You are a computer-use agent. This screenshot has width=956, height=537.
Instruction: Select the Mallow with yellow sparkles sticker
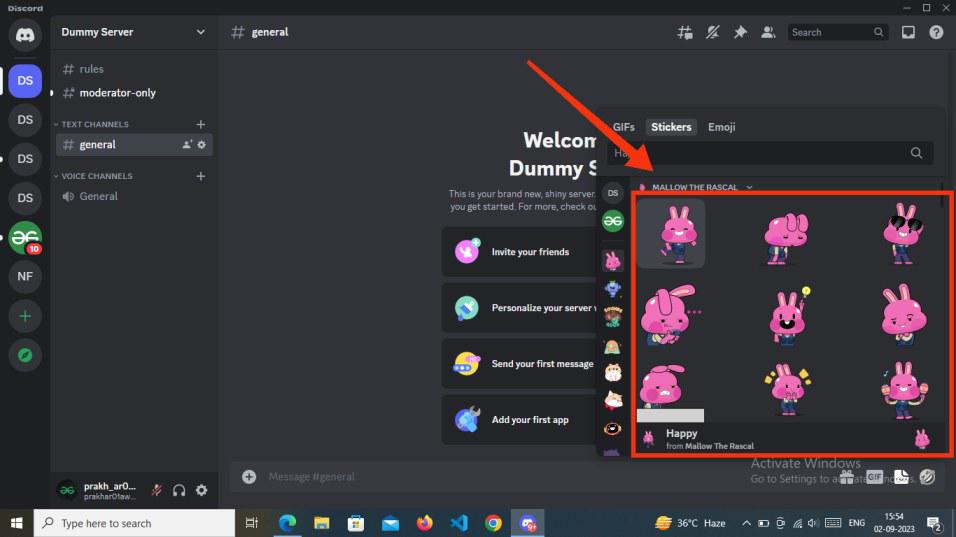787,389
